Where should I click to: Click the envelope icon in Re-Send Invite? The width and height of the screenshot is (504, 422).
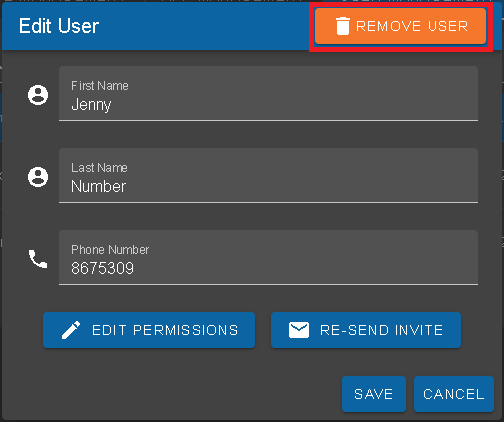(x=299, y=330)
